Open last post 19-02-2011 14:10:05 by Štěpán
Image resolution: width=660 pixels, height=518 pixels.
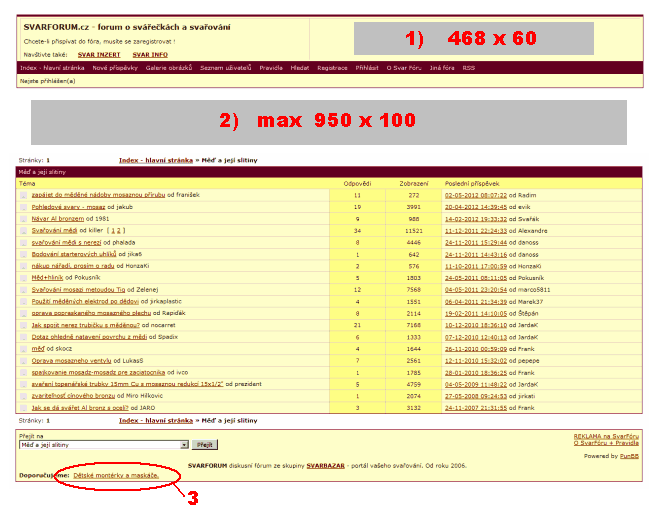476,313
